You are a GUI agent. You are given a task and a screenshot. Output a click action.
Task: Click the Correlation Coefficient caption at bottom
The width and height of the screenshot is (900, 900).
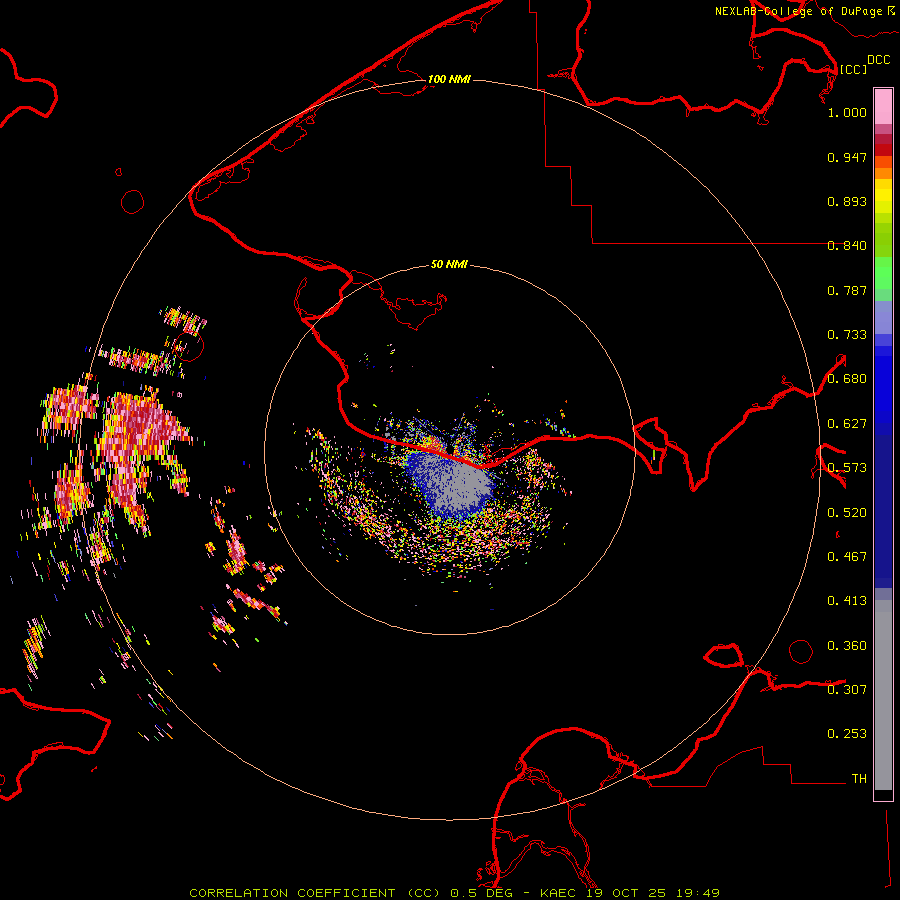click(454, 893)
